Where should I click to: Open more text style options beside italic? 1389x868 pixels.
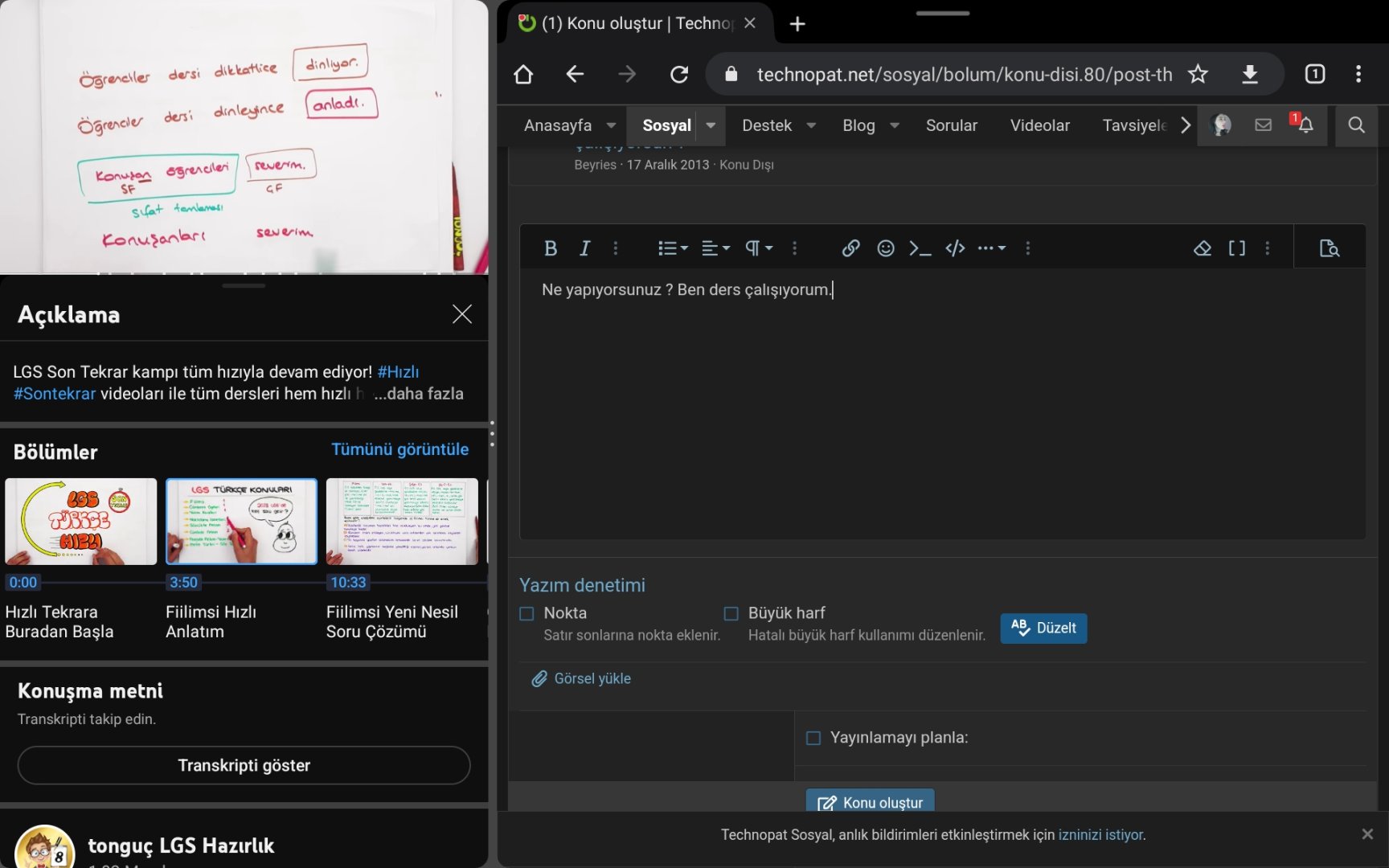tap(616, 248)
